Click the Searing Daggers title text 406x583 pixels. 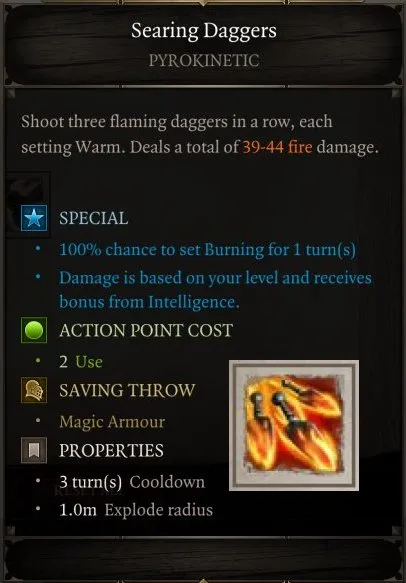(204, 30)
